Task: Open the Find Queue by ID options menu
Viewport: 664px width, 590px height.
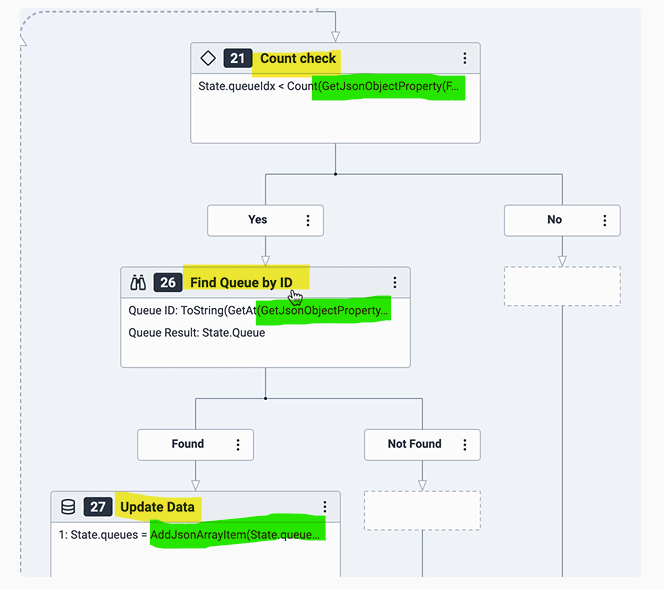Action: point(395,283)
